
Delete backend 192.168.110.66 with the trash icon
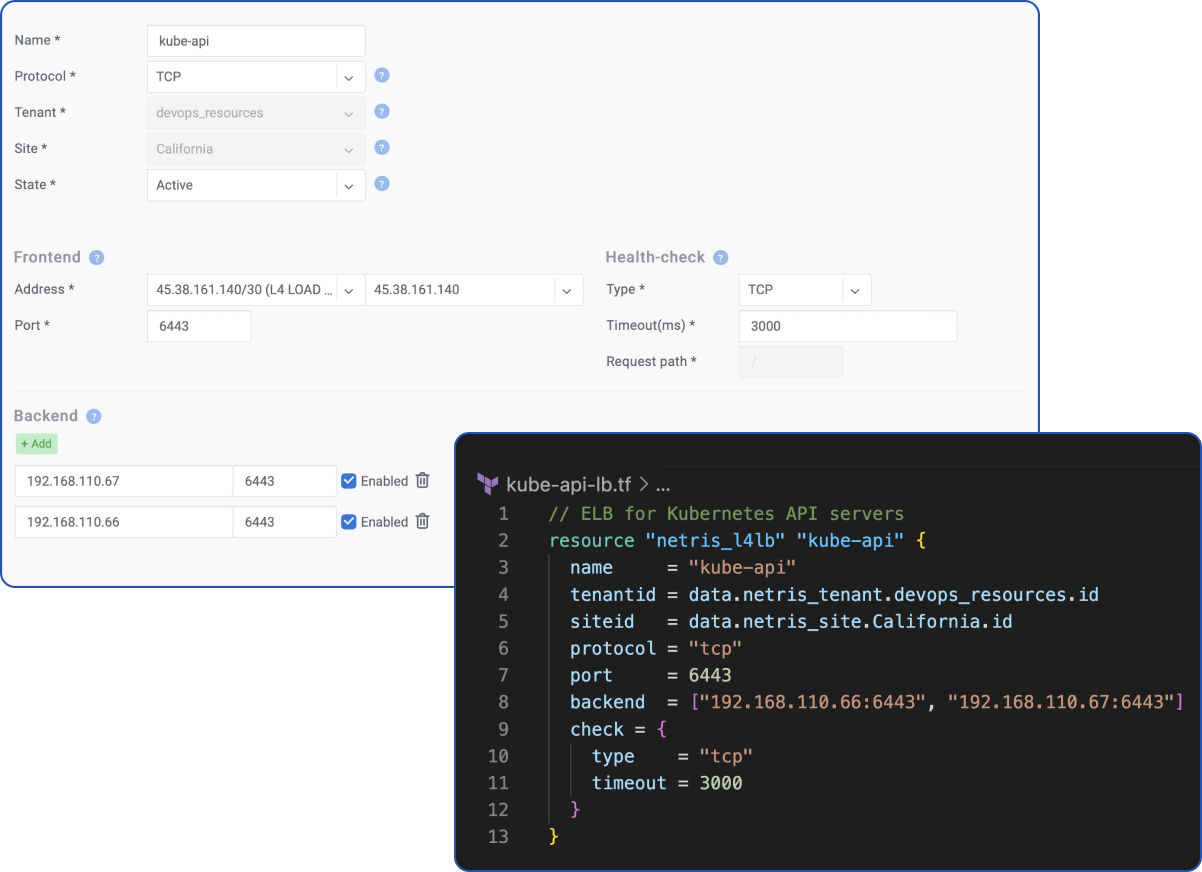(x=423, y=521)
